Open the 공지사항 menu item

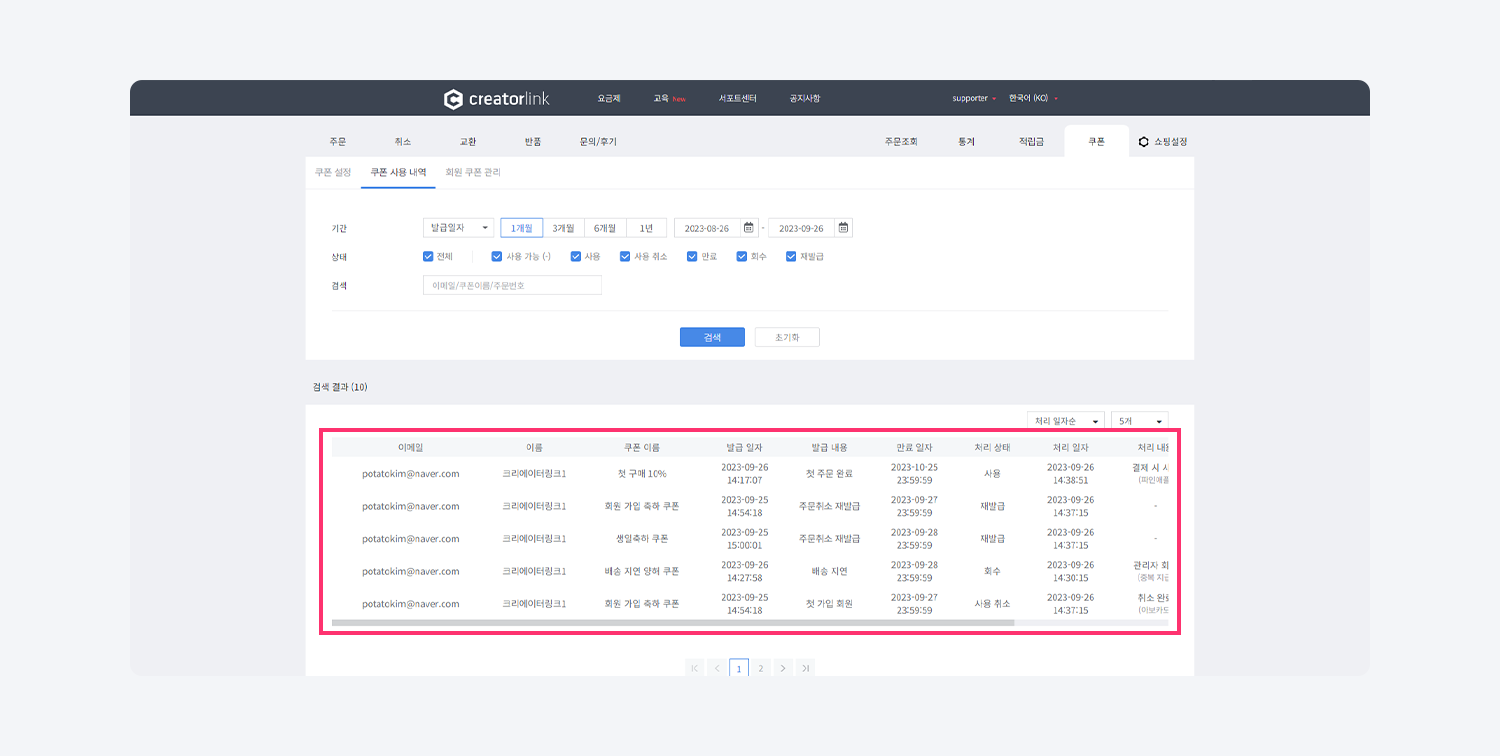(x=805, y=99)
